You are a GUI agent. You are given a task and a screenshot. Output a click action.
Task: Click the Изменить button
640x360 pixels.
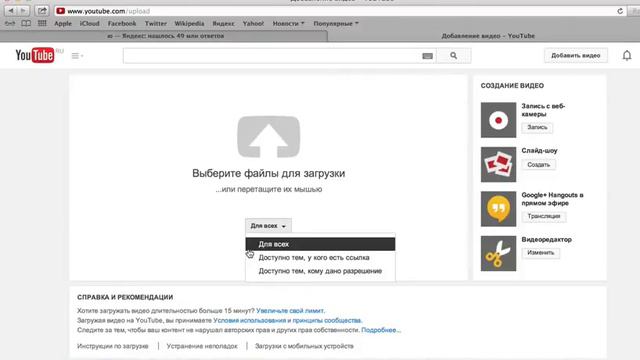click(x=541, y=253)
